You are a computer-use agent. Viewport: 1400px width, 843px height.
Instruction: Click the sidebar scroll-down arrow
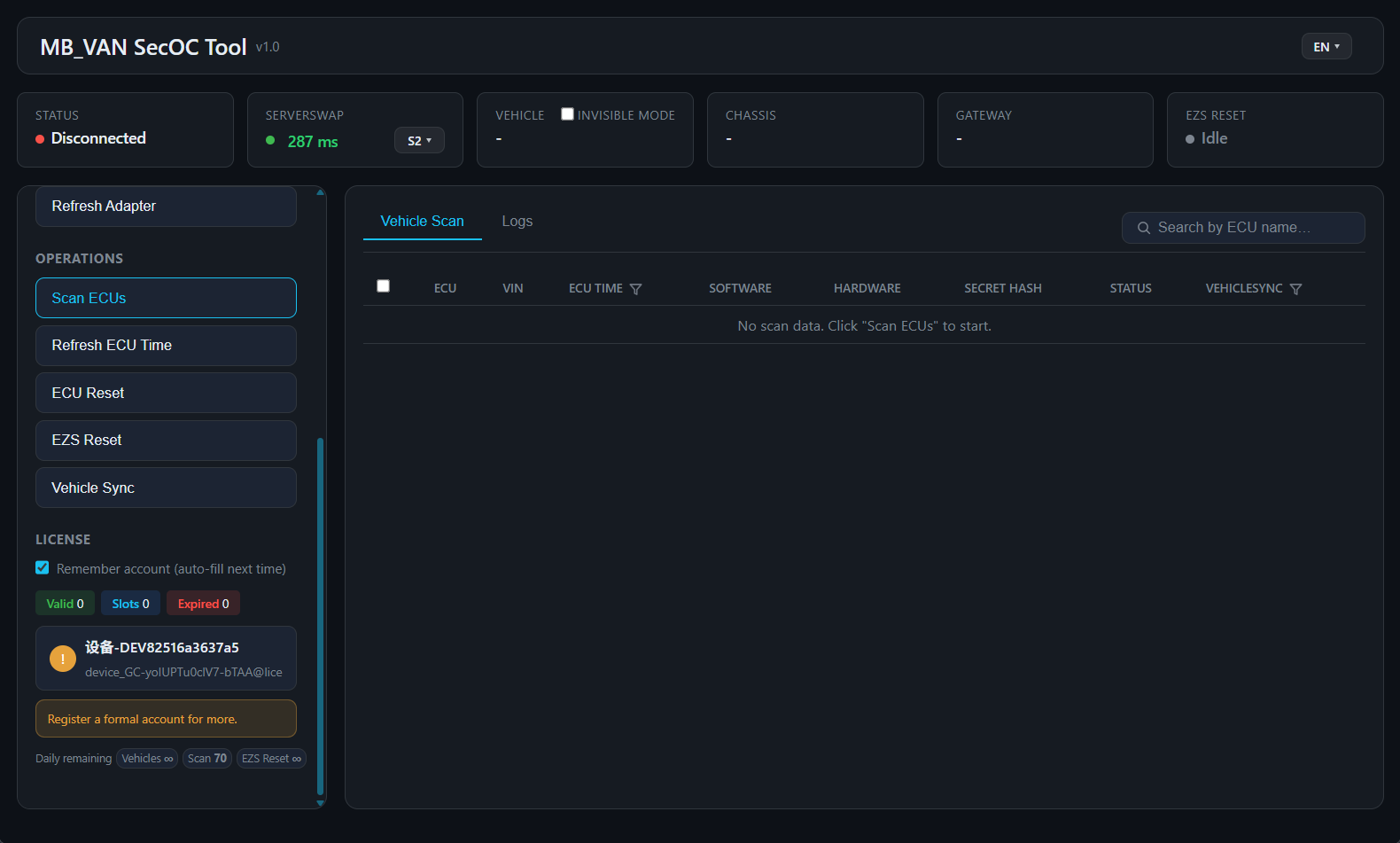320,803
